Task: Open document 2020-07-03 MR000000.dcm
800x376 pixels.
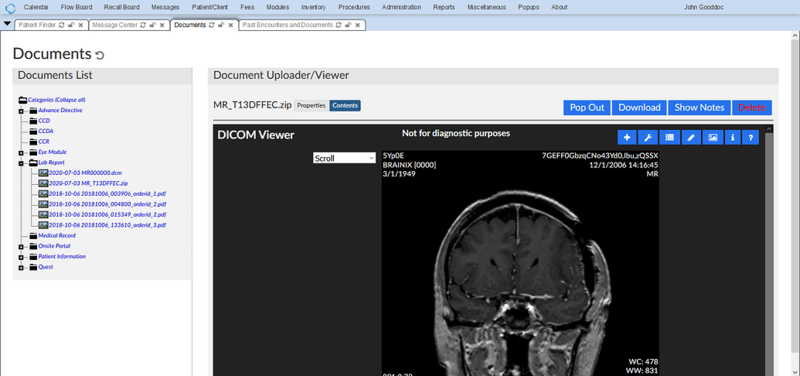Action: 85,173
